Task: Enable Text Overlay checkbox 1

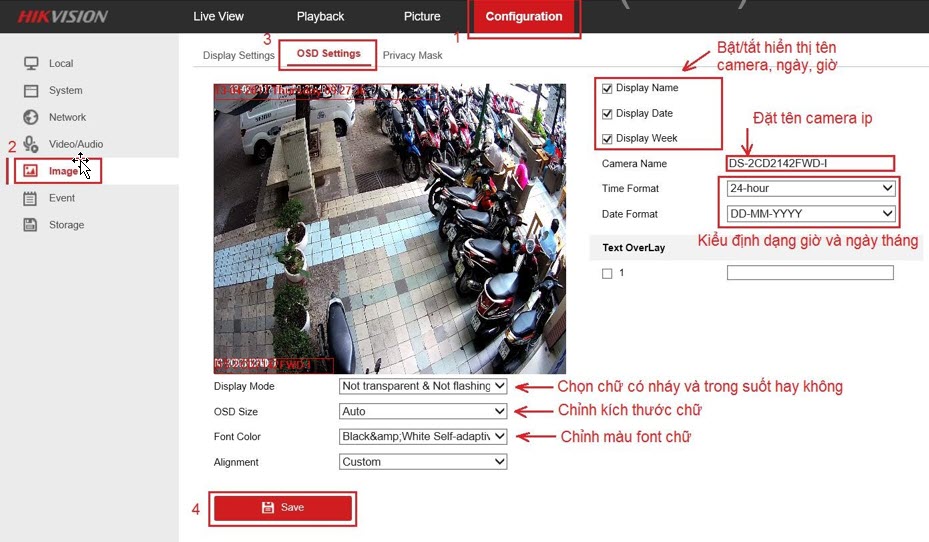Action: pyautogui.click(x=607, y=273)
